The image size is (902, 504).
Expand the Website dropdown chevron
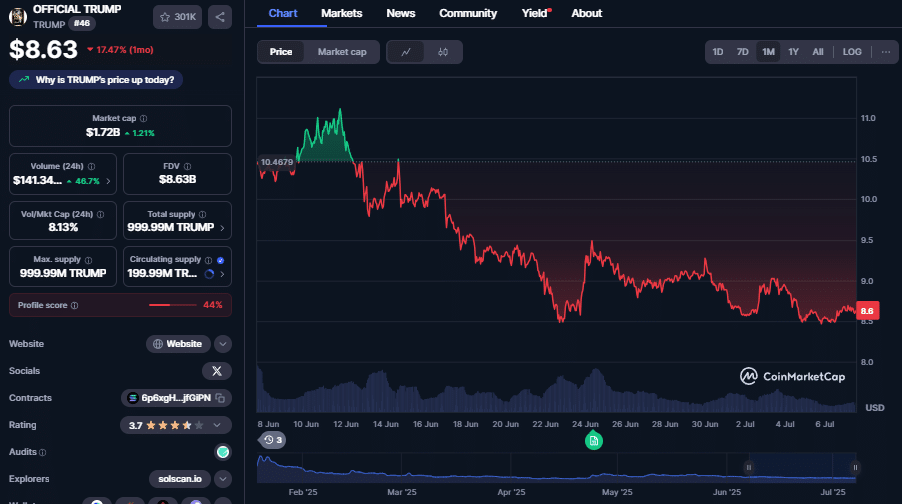pos(223,344)
